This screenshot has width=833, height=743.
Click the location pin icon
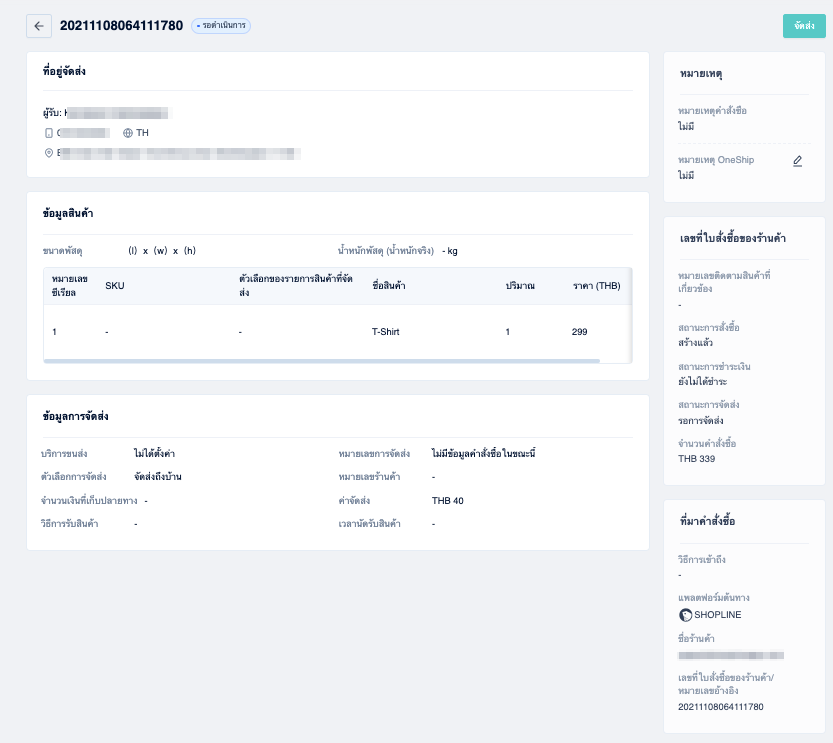click(x=49, y=153)
